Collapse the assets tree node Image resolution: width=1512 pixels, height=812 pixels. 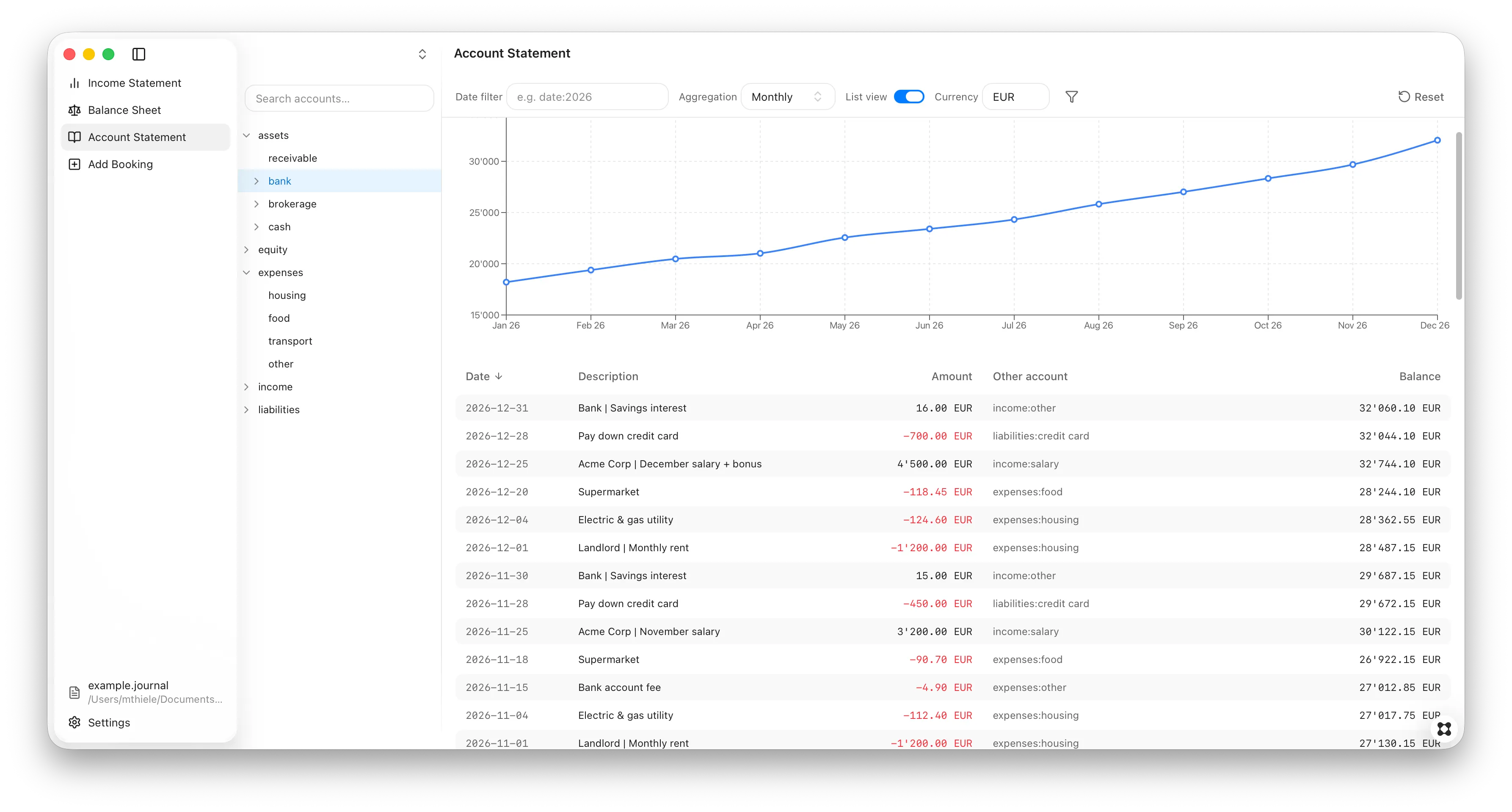pyautogui.click(x=246, y=135)
